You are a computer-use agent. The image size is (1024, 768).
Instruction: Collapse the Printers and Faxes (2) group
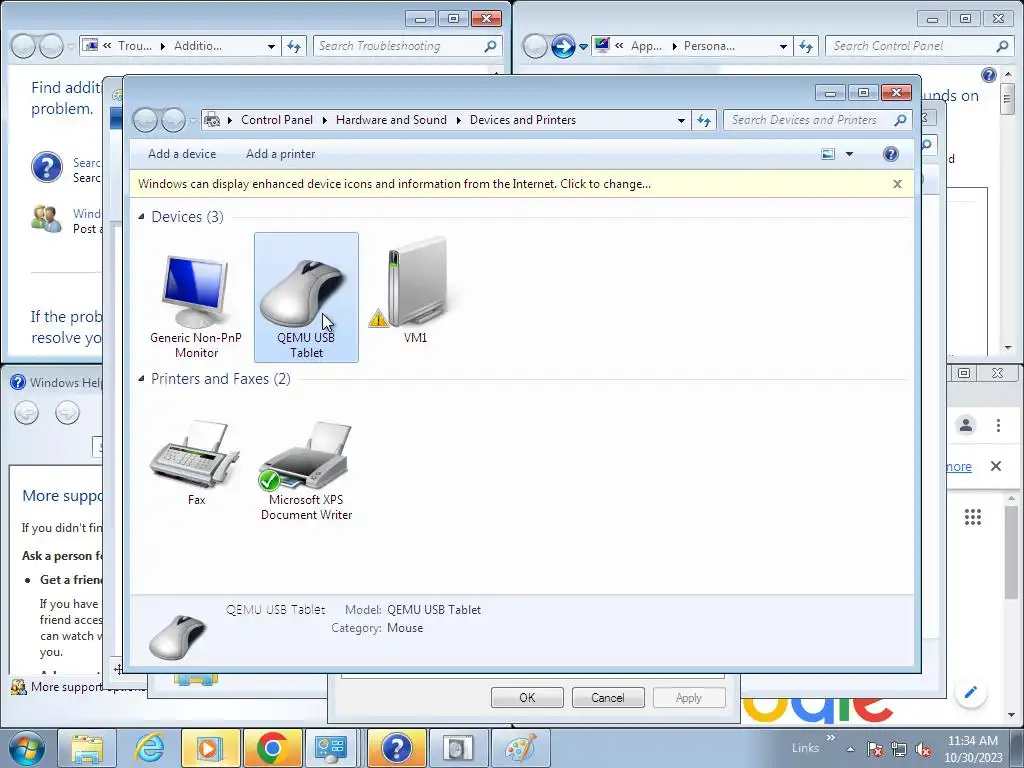coord(141,379)
